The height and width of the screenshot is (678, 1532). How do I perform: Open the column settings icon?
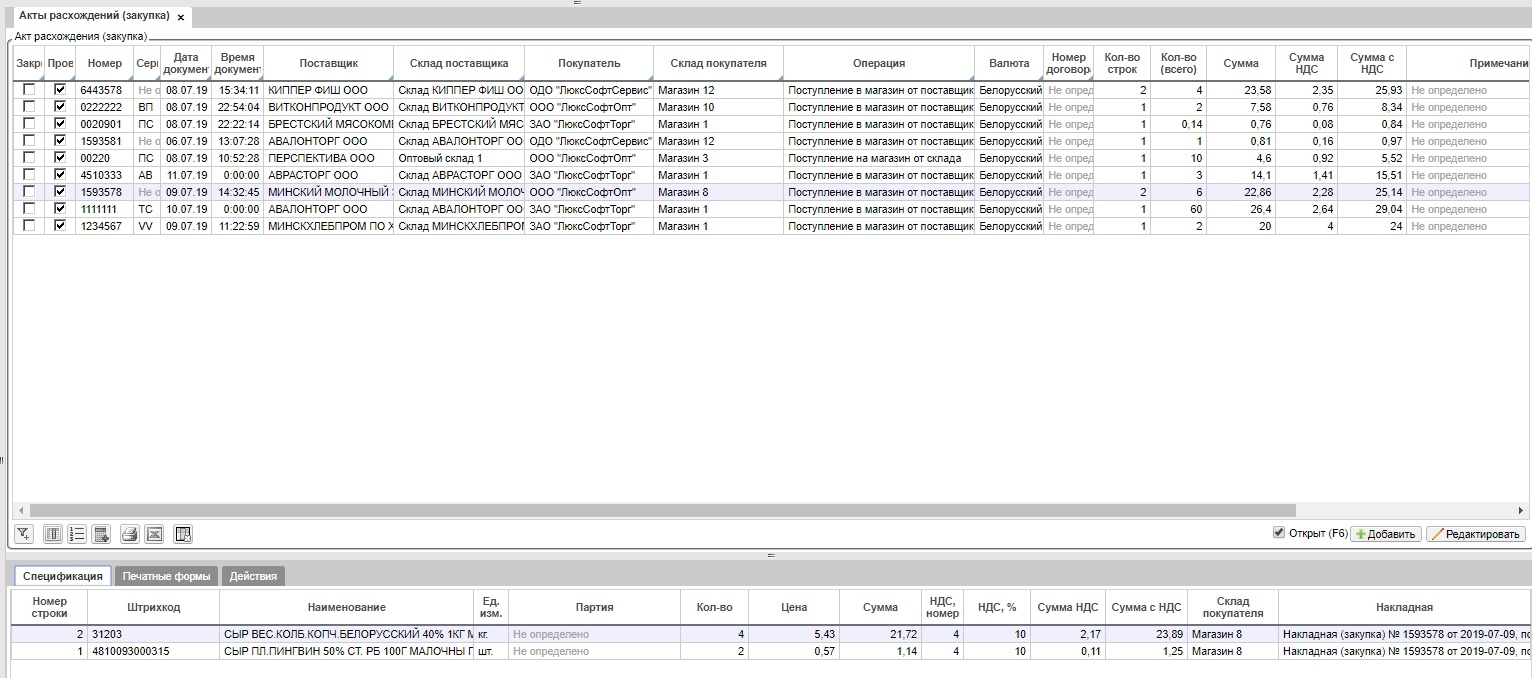tap(53, 535)
